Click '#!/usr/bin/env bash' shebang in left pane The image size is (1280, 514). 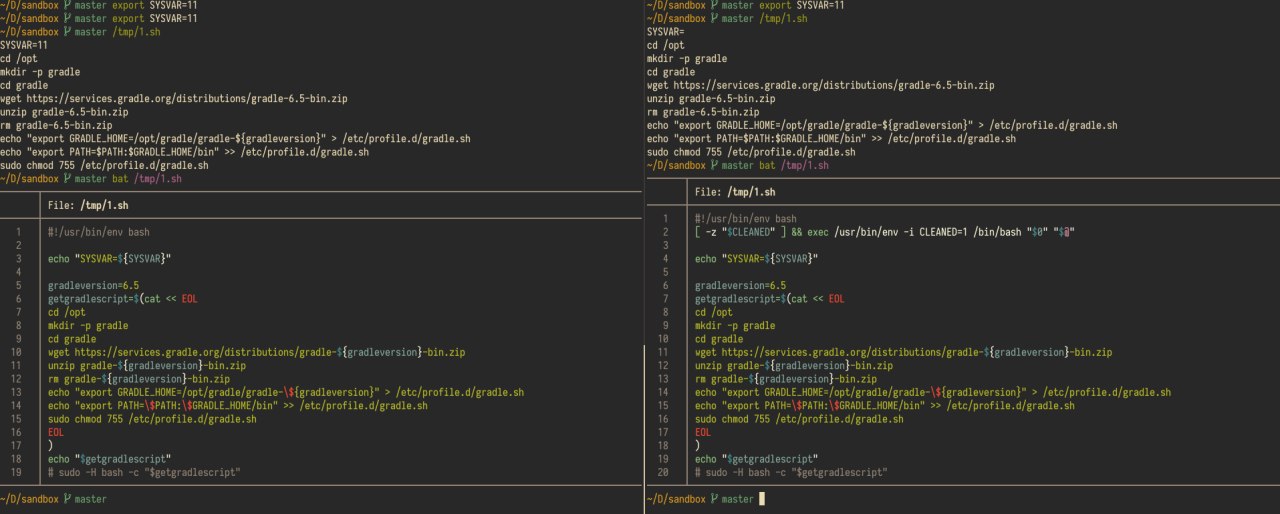coord(99,232)
